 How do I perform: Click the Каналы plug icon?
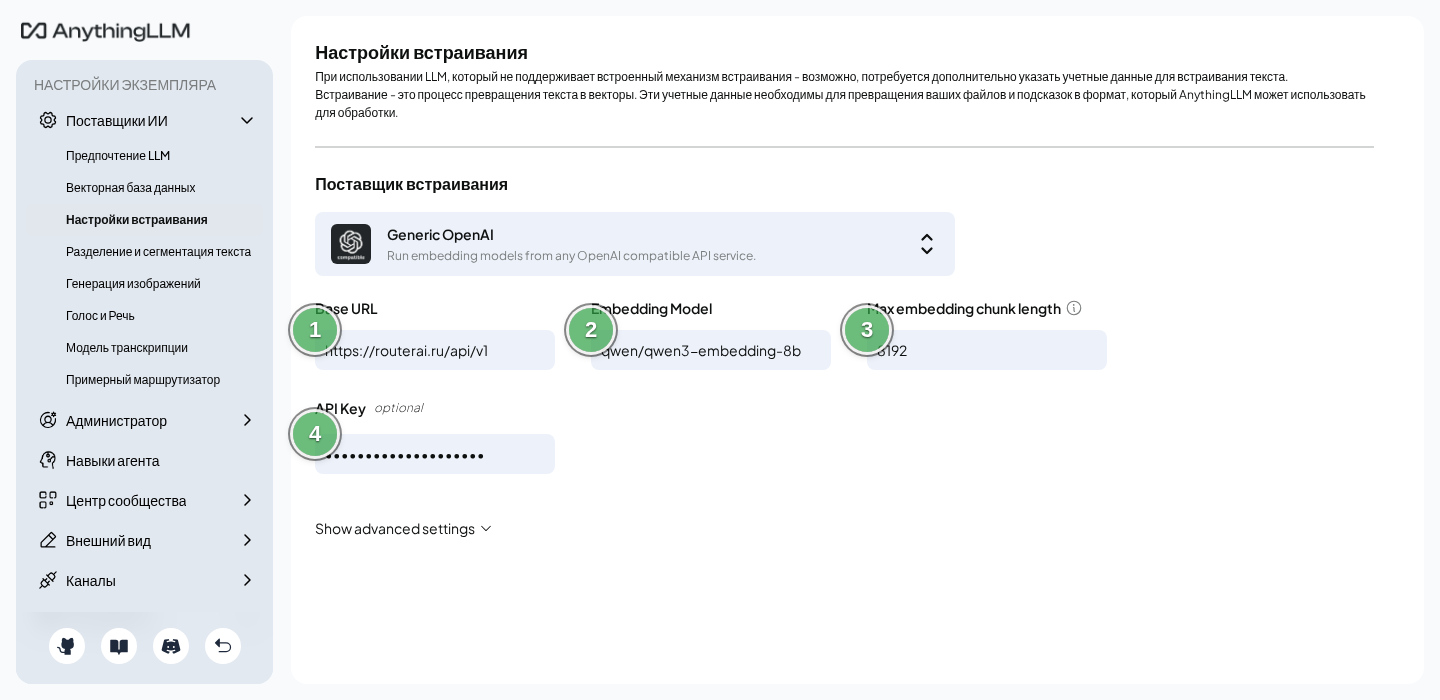click(x=48, y=580)
